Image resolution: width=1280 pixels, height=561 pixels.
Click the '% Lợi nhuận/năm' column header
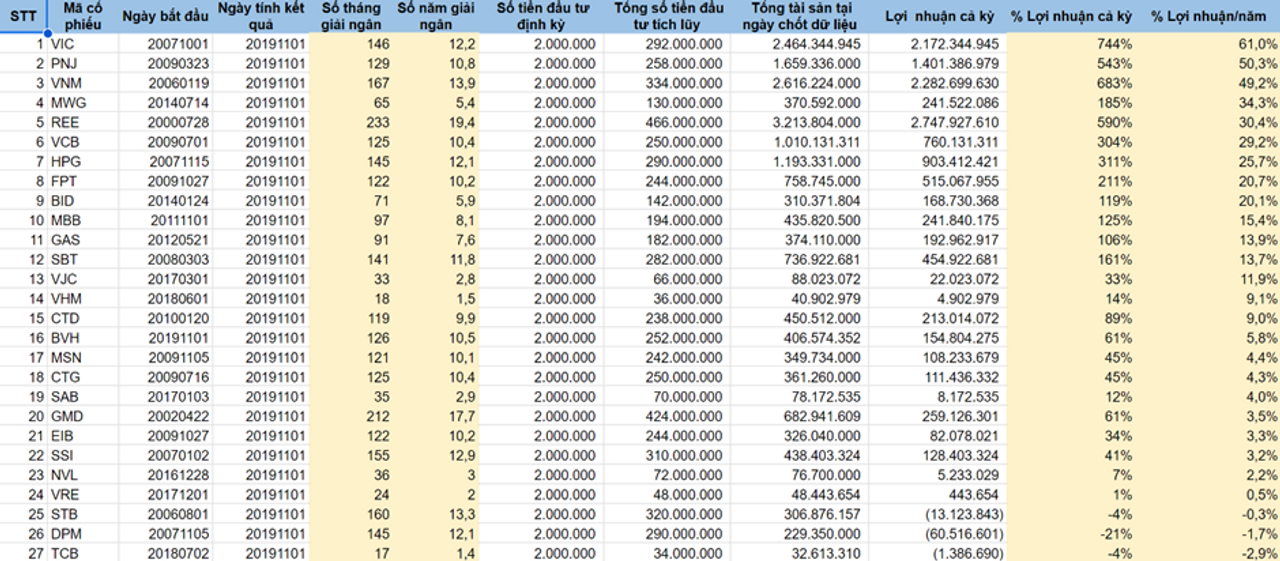click(x=1213, y=16)
